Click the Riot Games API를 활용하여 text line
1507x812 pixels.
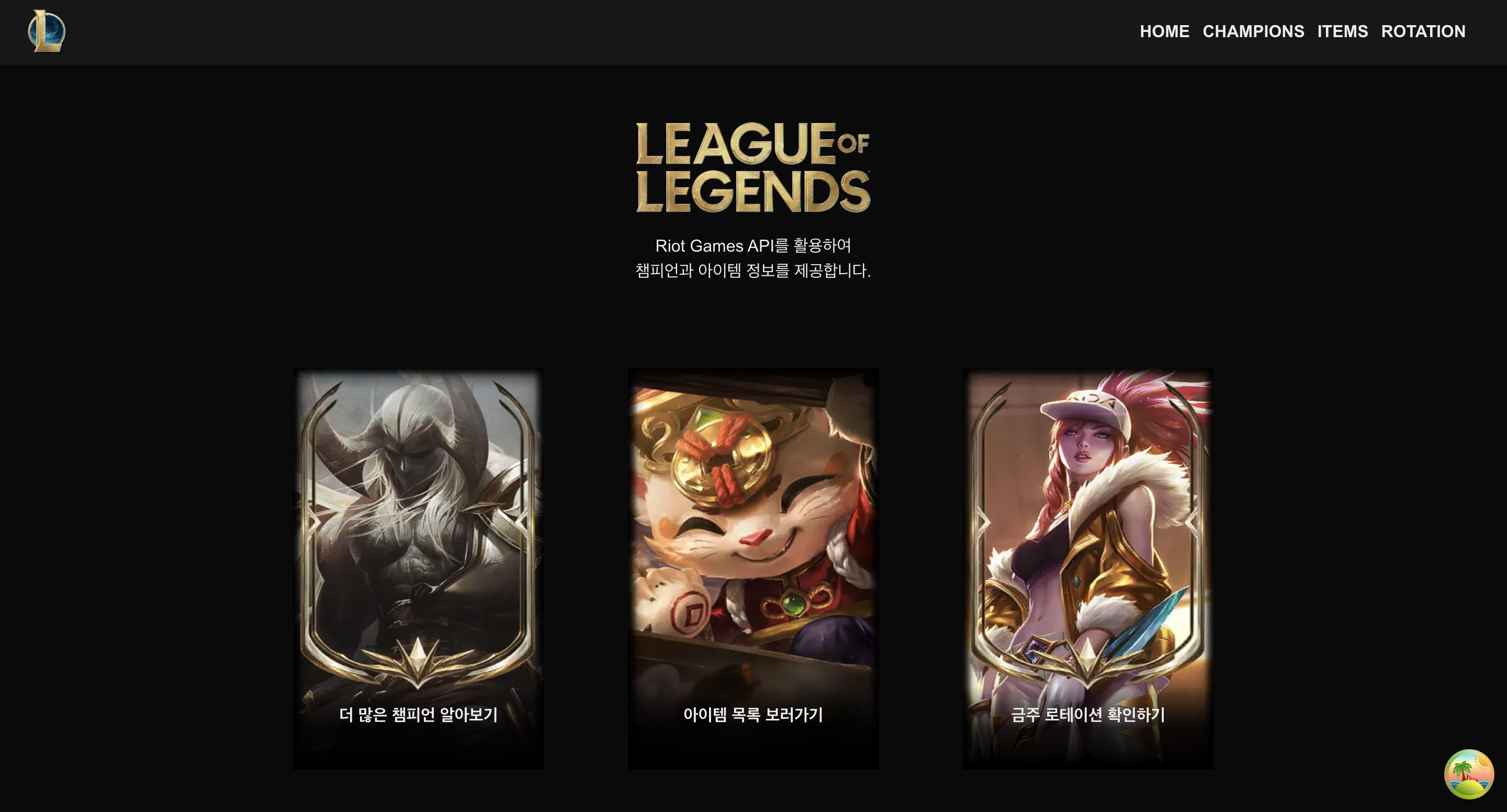(x=753, y=246)
